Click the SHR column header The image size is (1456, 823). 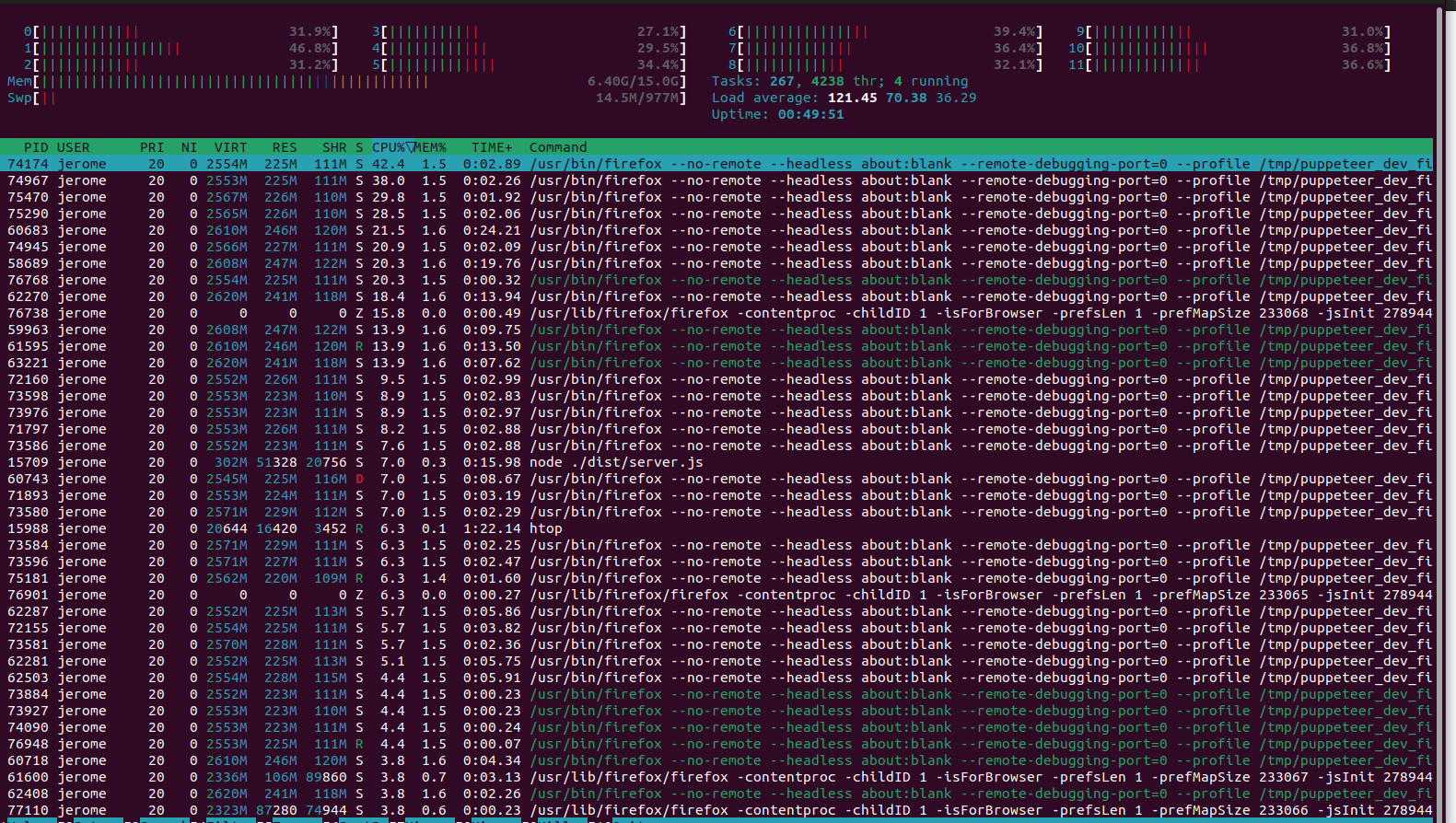pos(334,147)
